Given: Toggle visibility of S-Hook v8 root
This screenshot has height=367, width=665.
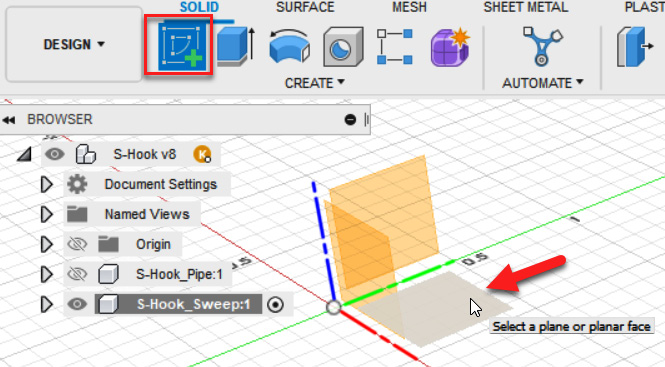Looking at the screenshot, I should click(55, 154).
